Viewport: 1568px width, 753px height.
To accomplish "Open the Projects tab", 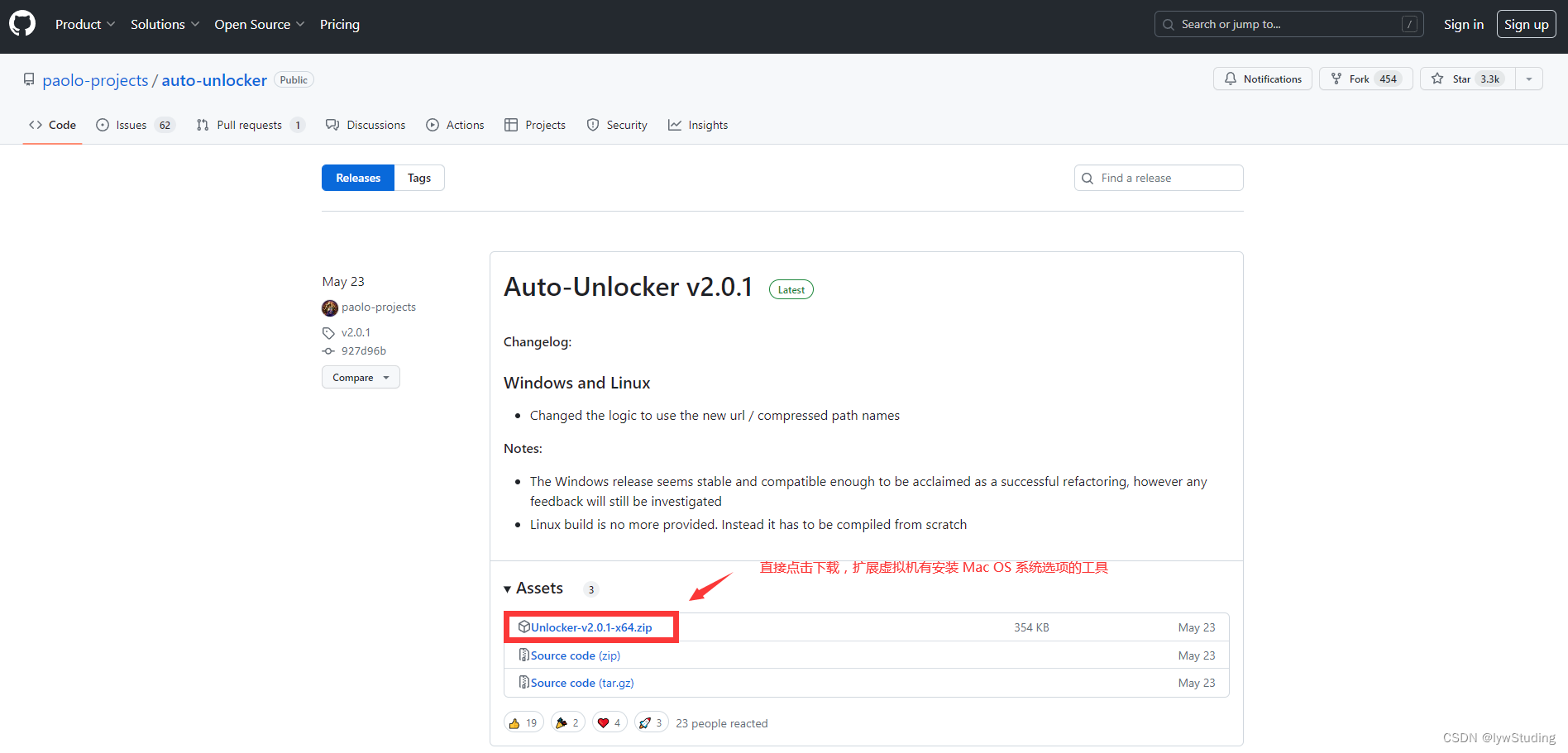I will (x=535, y=125).
